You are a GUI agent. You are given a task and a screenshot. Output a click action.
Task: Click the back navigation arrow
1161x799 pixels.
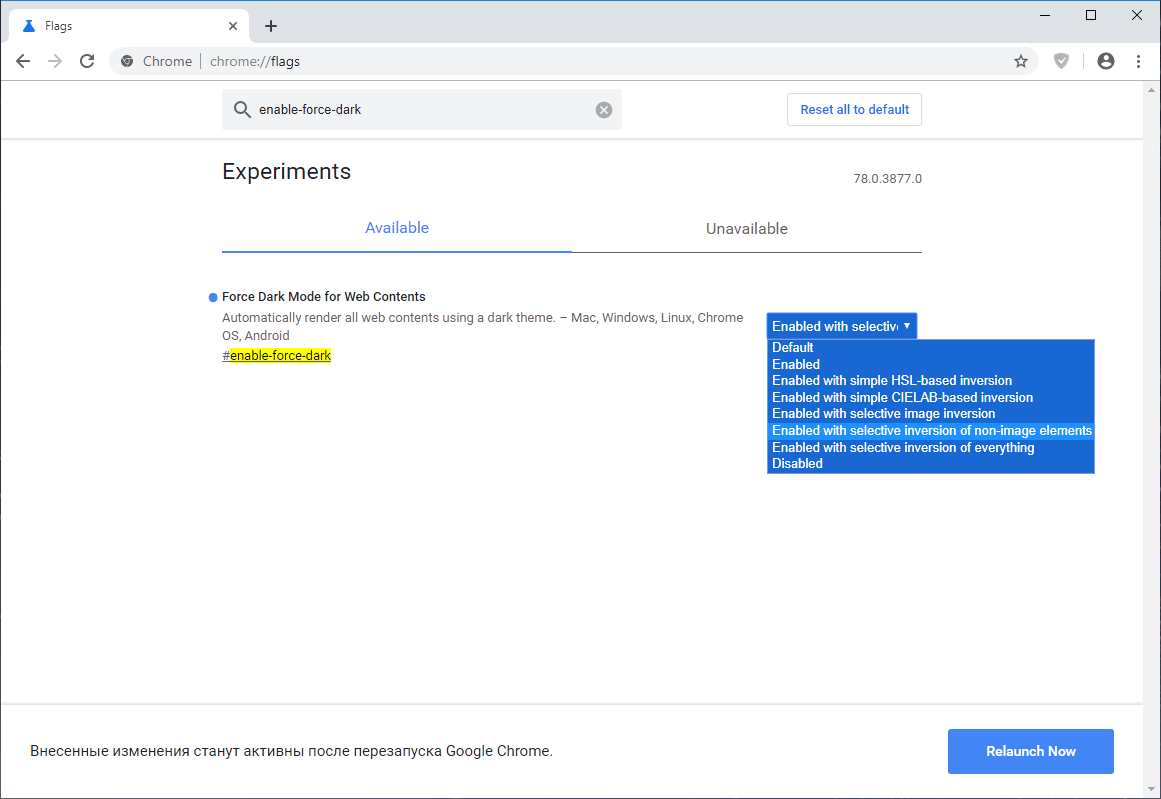23,61
